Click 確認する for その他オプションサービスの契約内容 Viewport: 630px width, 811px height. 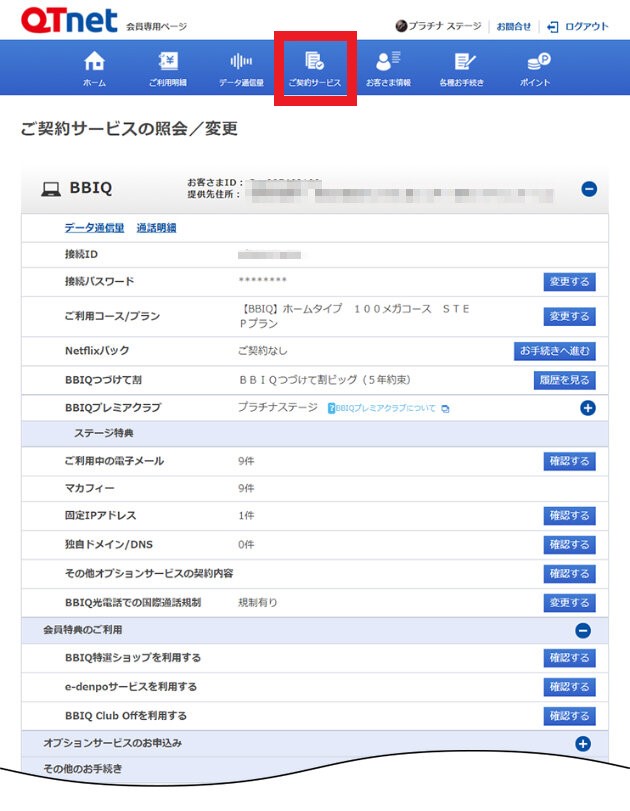tap(569, 574)
